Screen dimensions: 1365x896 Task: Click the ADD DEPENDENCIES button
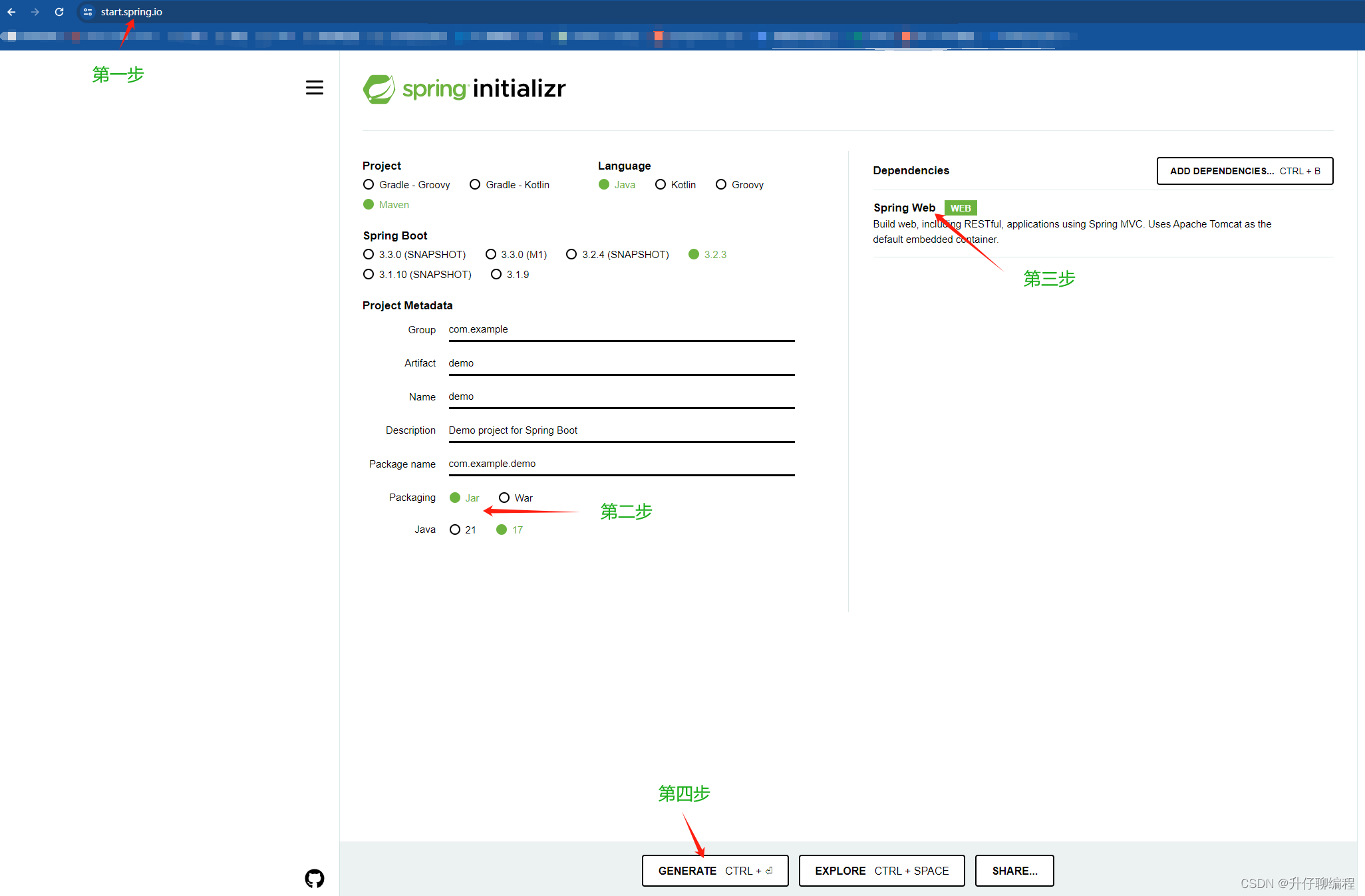pos(1245,171)
